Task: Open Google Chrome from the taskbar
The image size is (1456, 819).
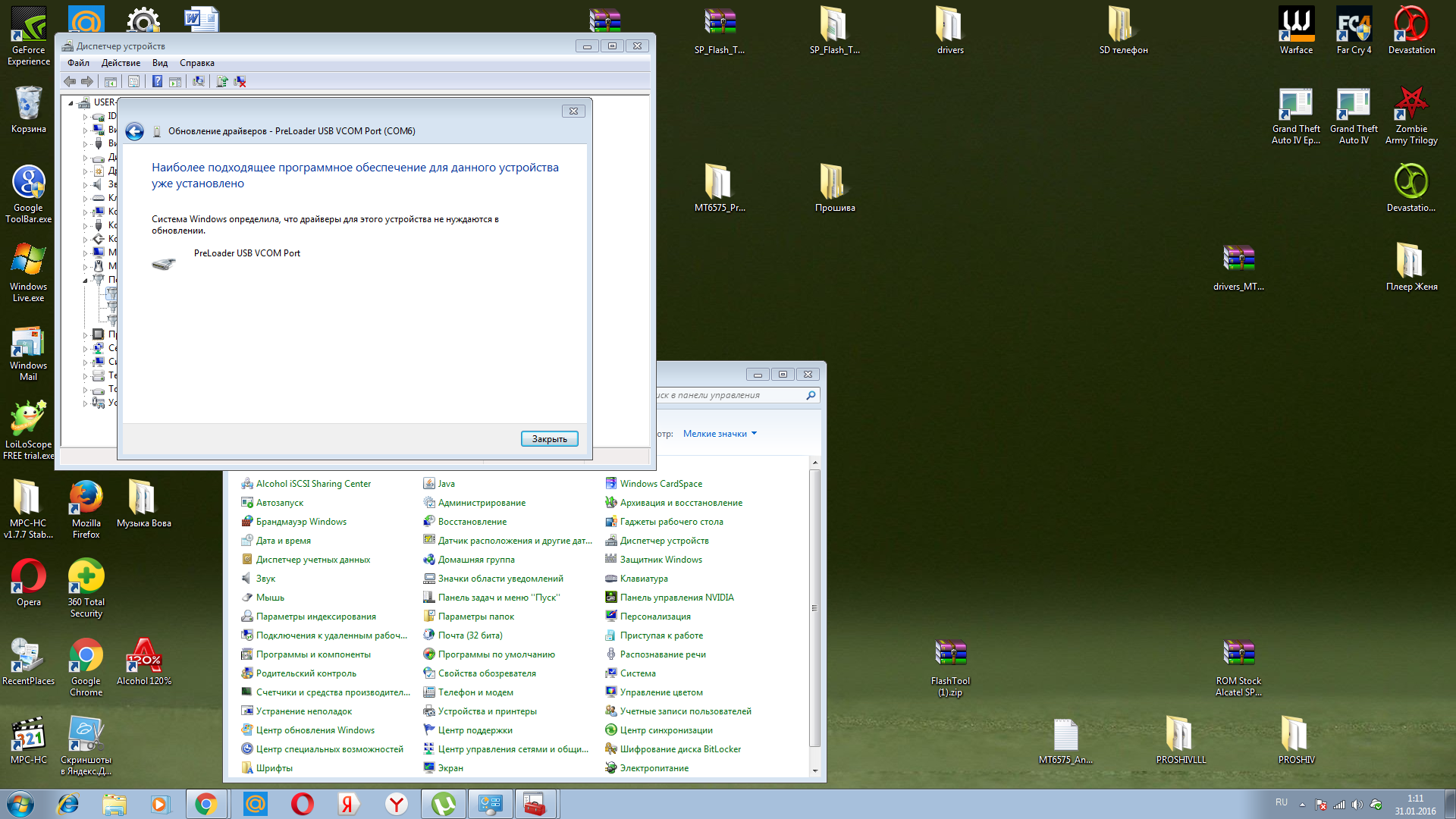Action: tap(206, 804)
